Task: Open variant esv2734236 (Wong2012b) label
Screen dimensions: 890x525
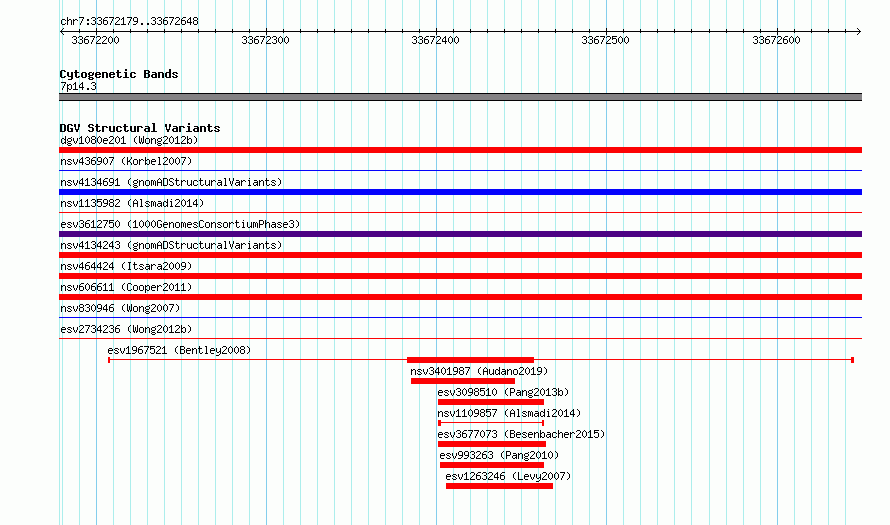Action: tap(126, 329)
